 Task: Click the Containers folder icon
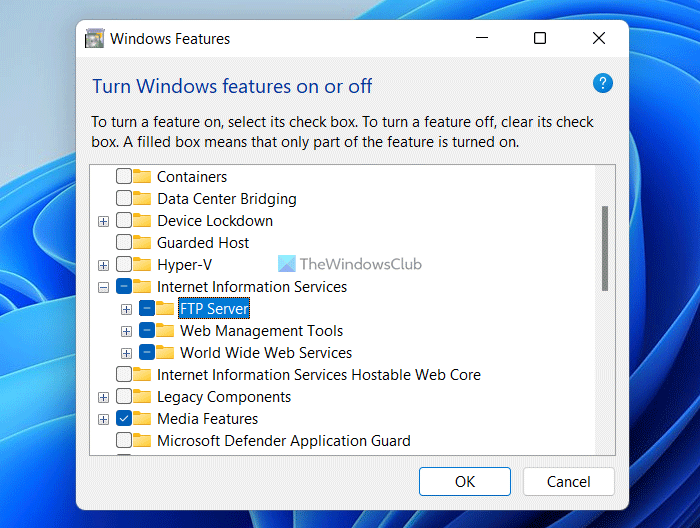(142, 176)
